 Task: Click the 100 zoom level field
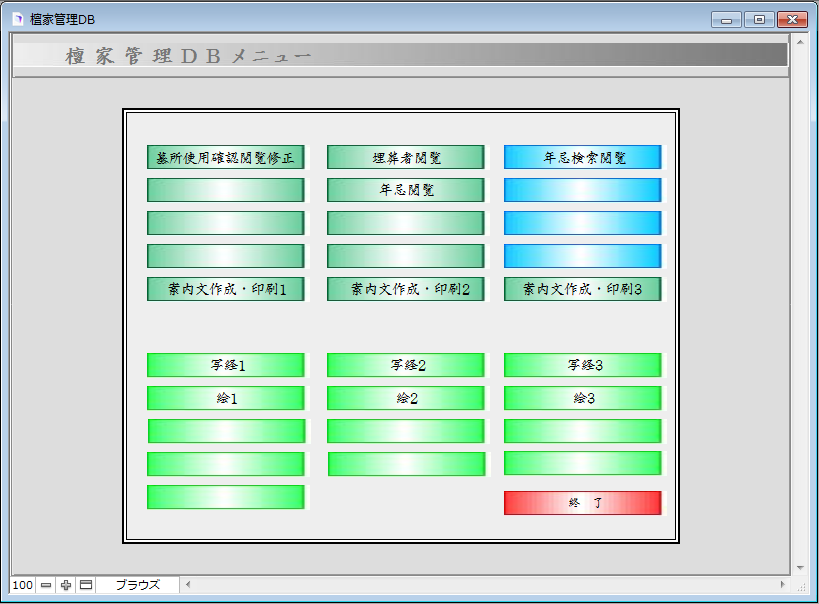[x=22, y=585]
